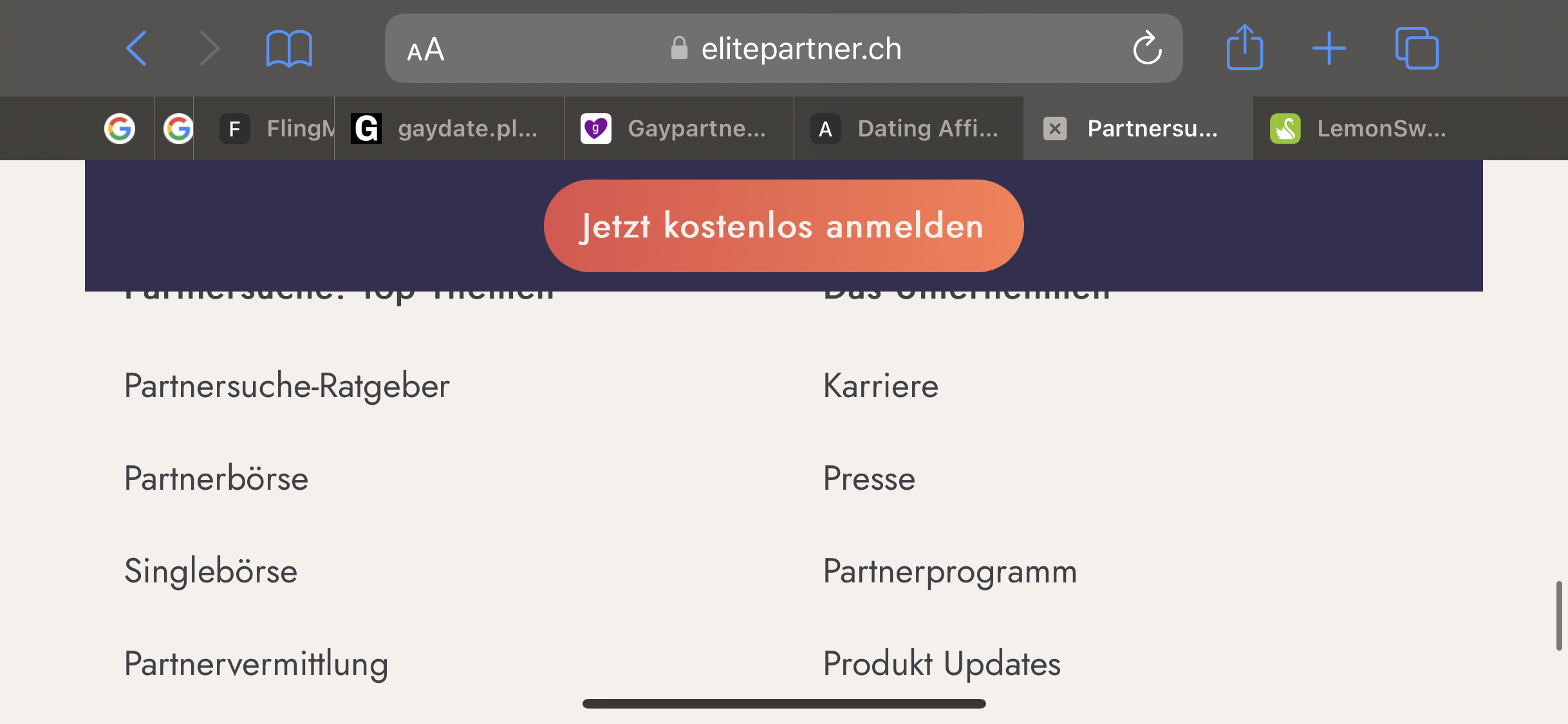
Task: Reload the page with the refresh icon
Action: [x=1147, y=48]
